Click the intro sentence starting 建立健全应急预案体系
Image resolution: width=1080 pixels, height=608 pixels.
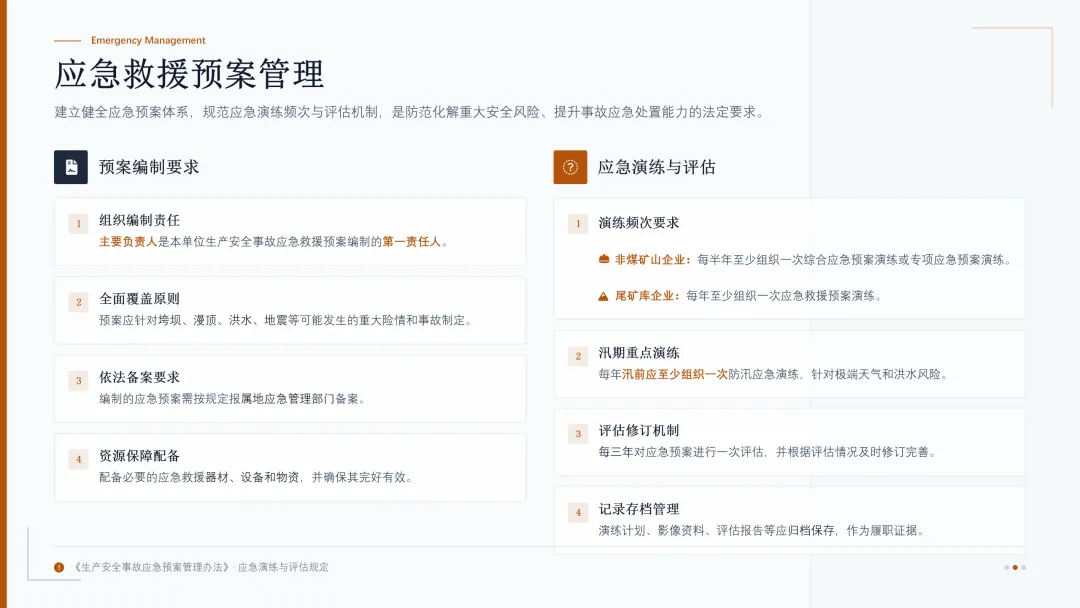tap(411, 112)
